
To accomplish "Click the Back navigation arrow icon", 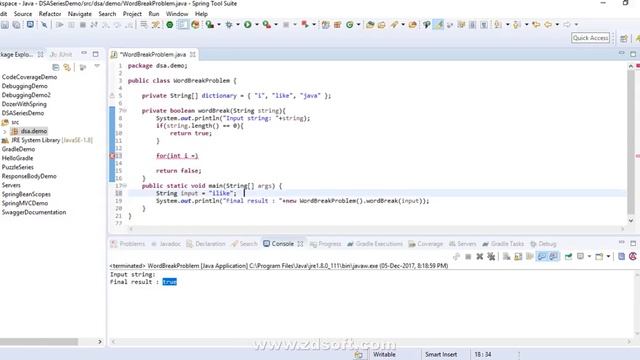I will click(x=548, y=25).
